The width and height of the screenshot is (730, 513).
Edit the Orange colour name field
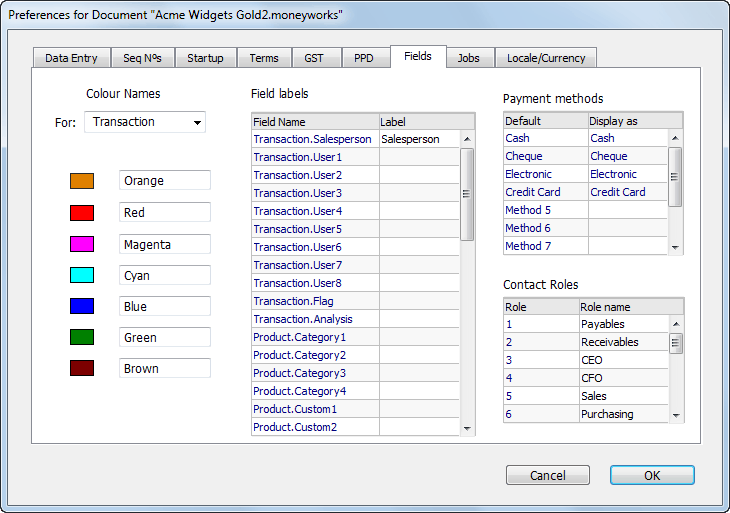[165, 180]
